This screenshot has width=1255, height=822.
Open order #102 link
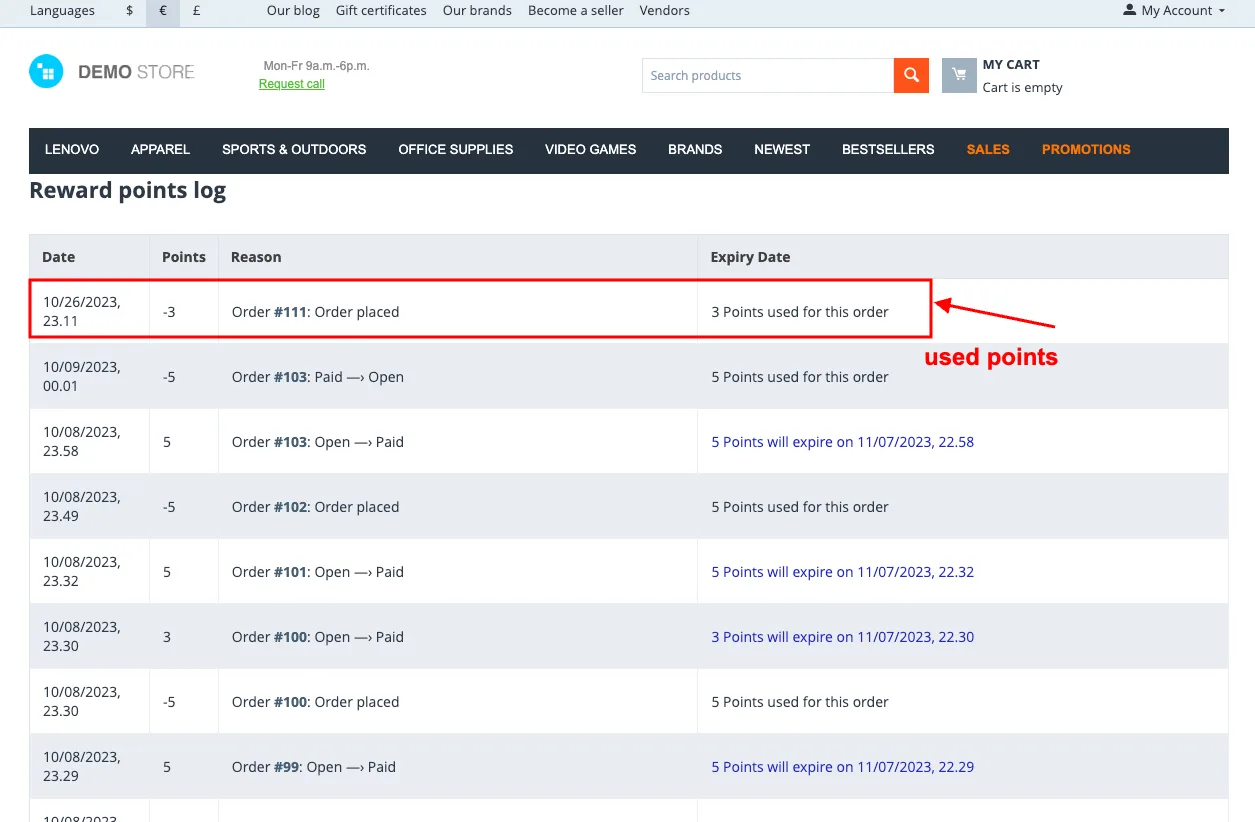point(291,507)
